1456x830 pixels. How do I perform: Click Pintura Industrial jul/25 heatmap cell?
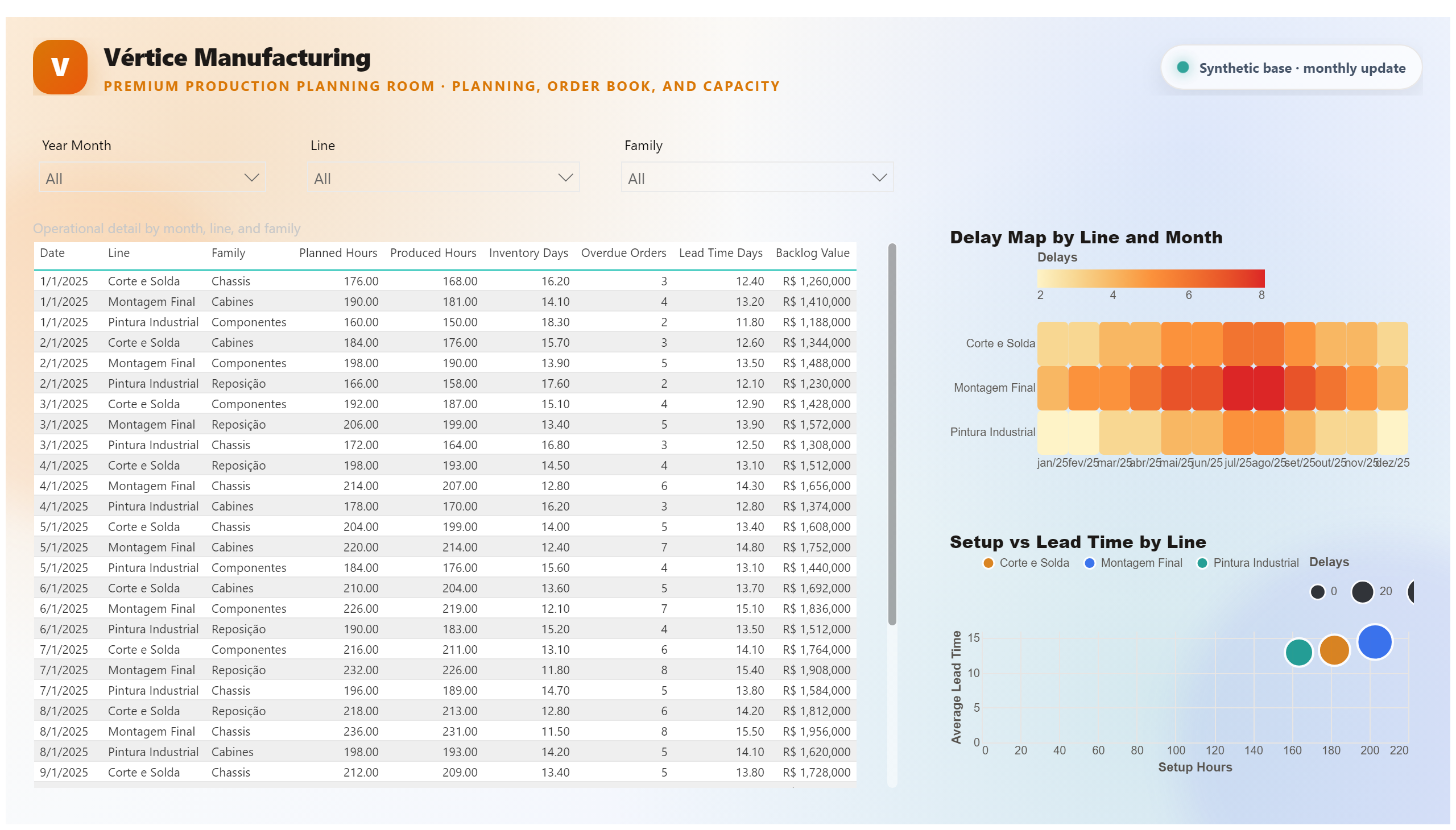[x=1238, y=432]
